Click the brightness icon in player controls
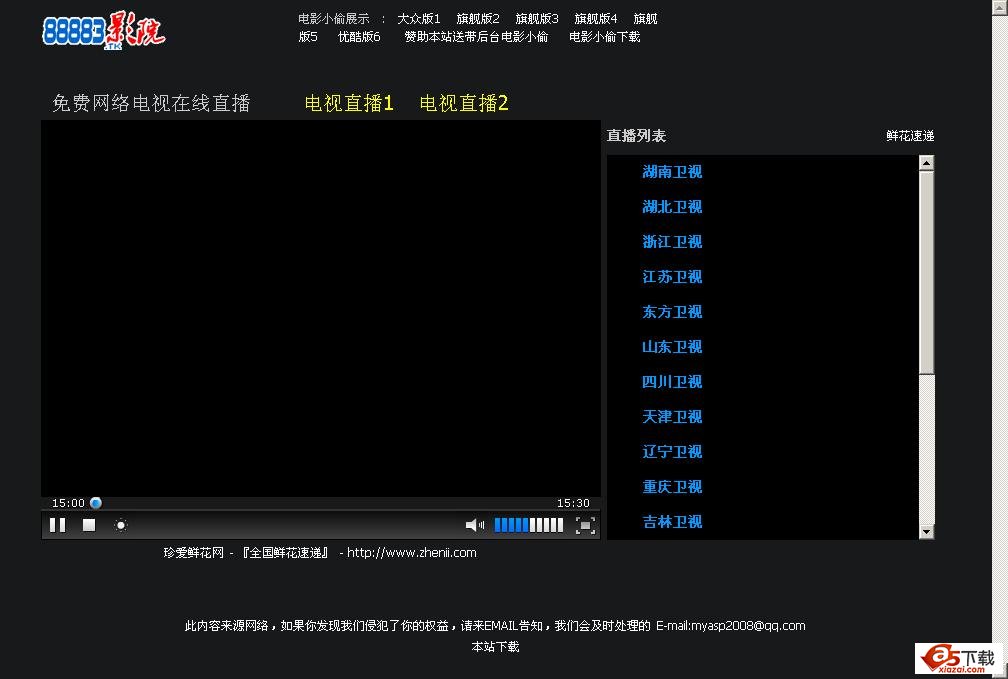Image resolution: width=1008 pixels, height=679 pixels. pyautogui.click(x=120, y=525)
